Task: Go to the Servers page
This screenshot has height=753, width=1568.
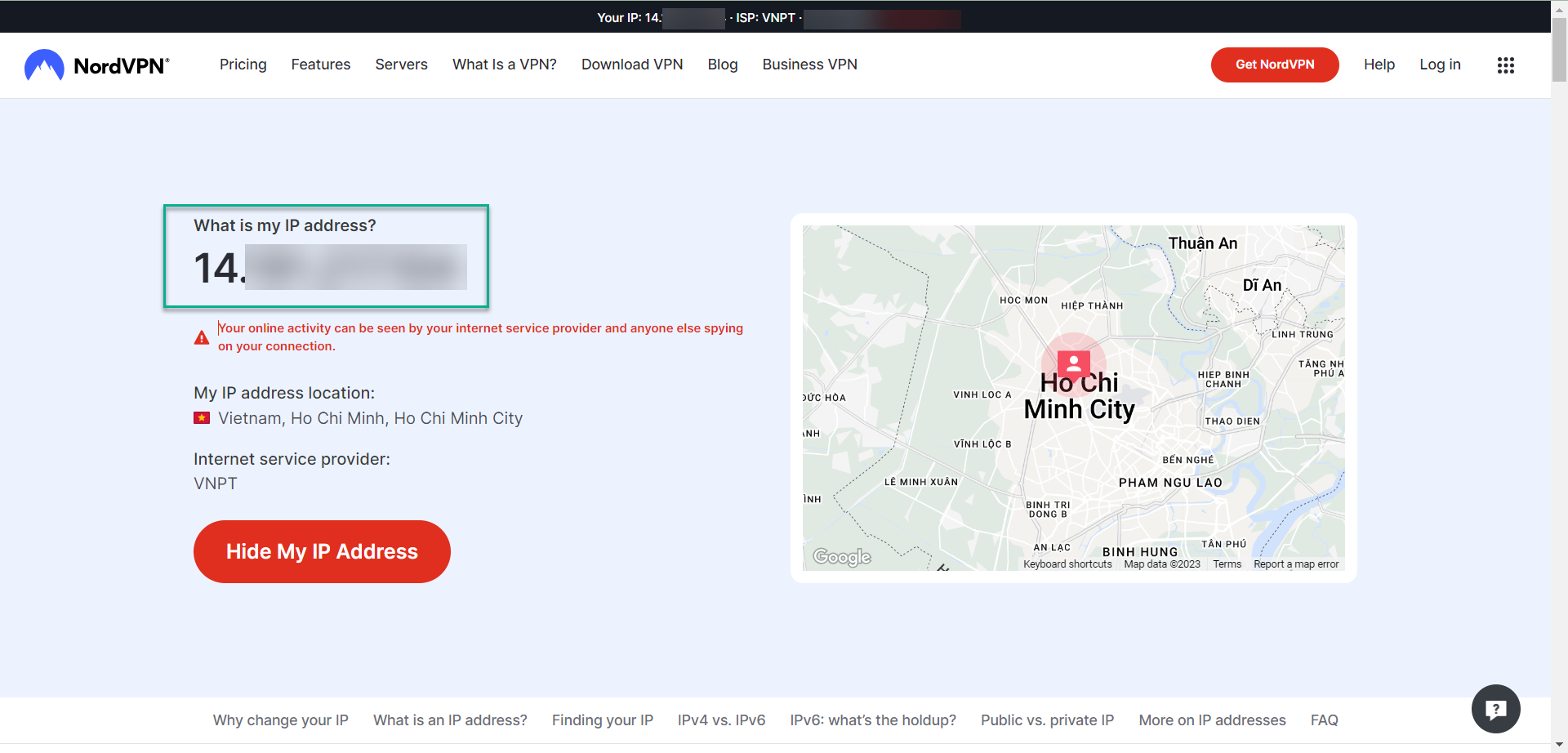Action: (x=401, y=65)
